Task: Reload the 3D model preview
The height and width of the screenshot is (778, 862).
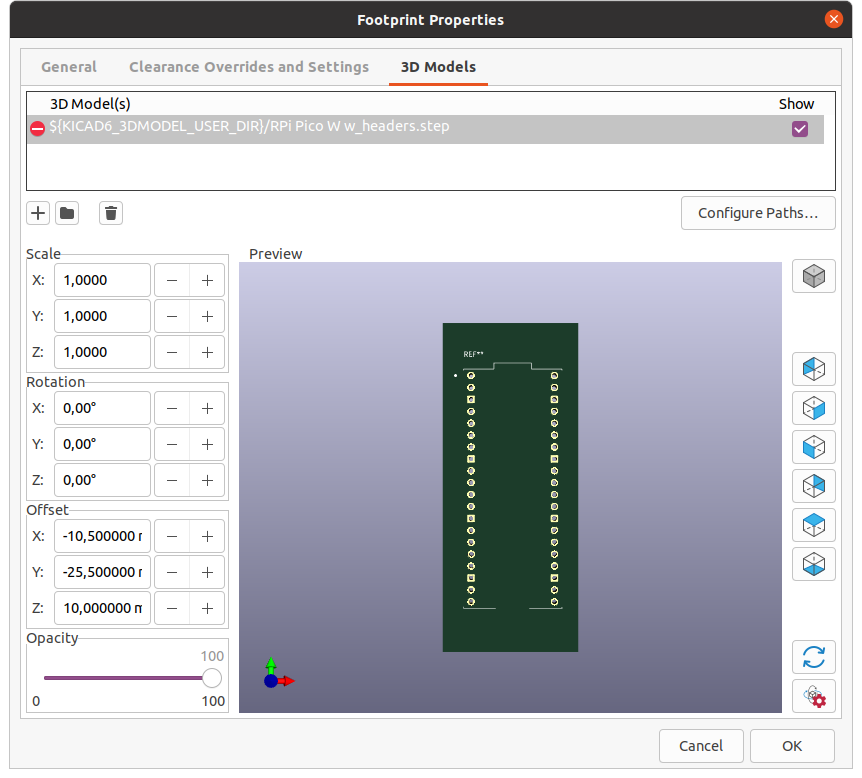Action: 813,657
